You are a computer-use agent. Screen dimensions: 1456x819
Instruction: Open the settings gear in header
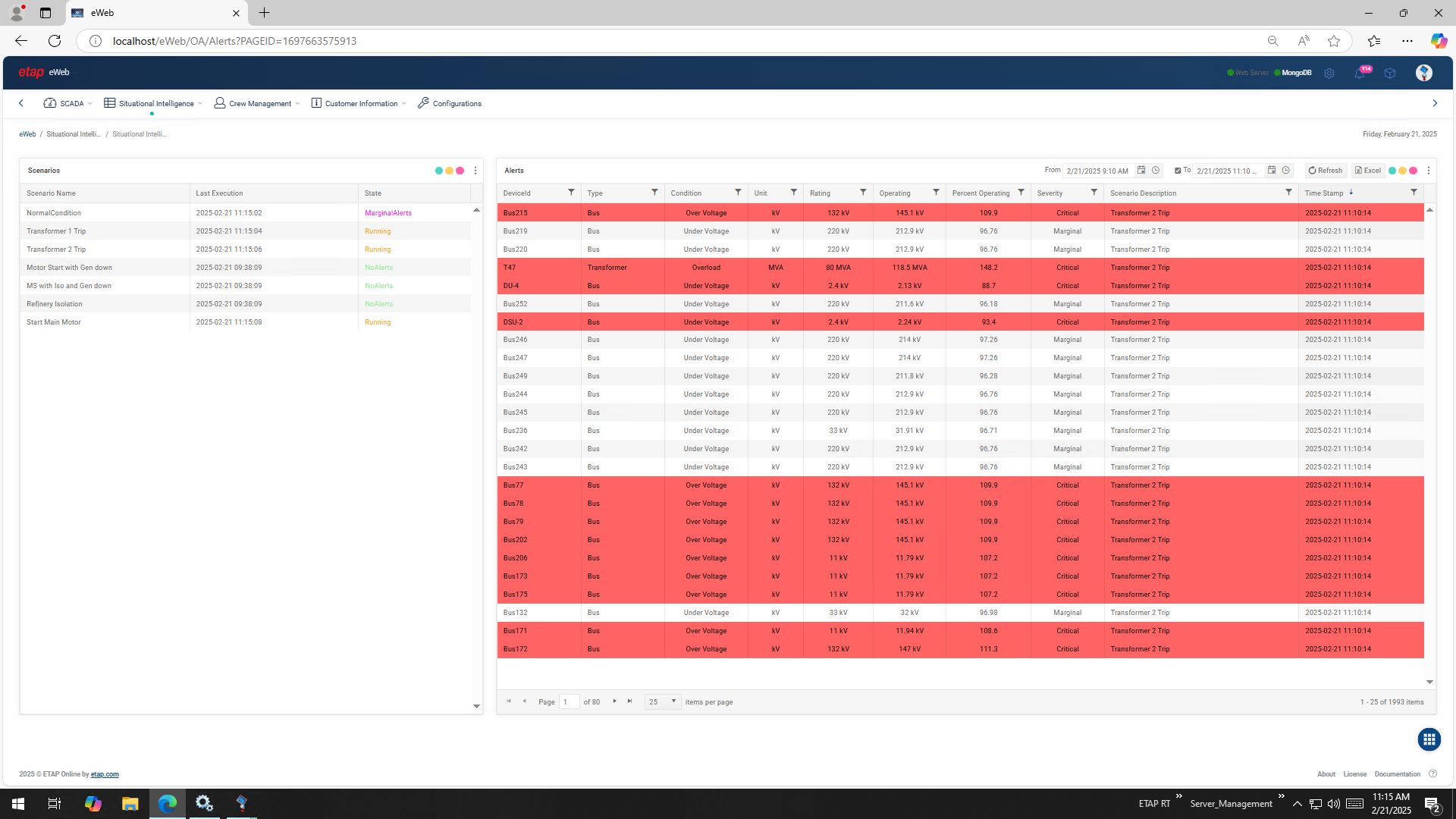tap(1329, 74)
